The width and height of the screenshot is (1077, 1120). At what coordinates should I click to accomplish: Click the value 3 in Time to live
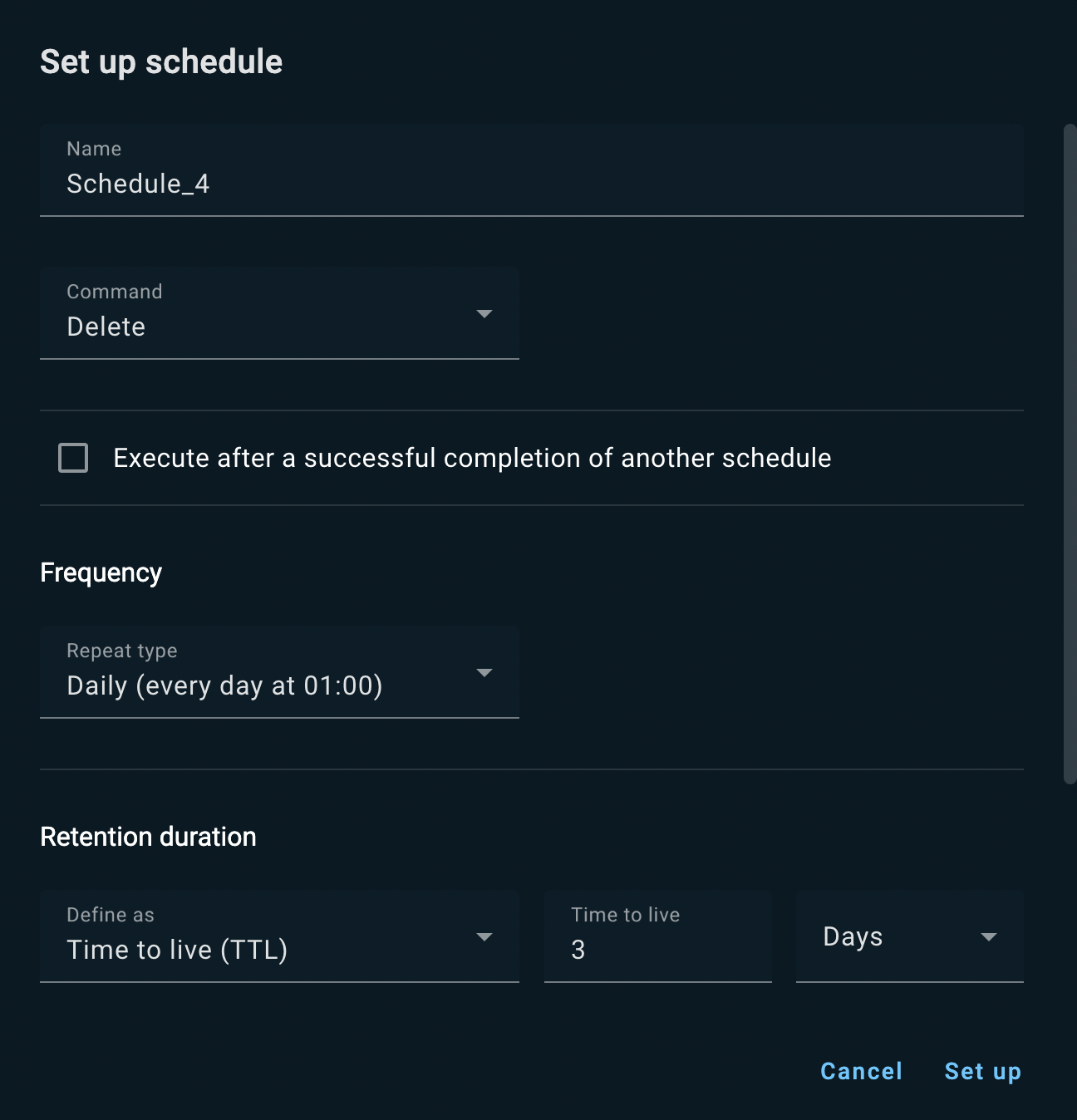(578, 950)
